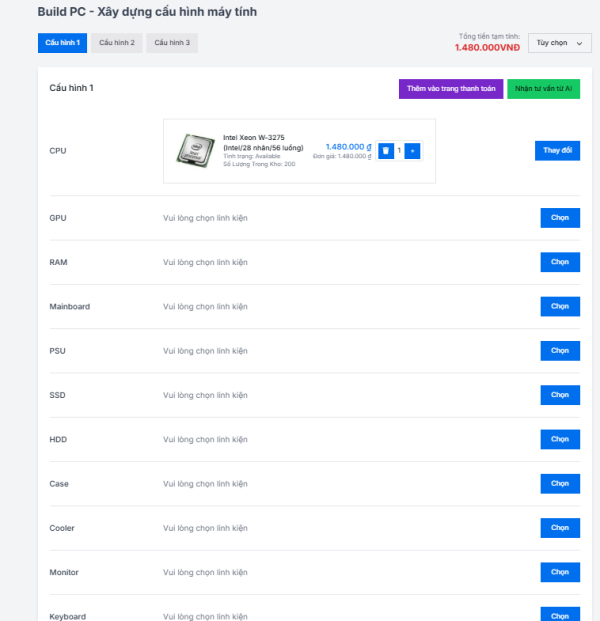This screenshot has height=621, width=600.
Task: Click Thay đổi to change the CPU
Action: 557,150
